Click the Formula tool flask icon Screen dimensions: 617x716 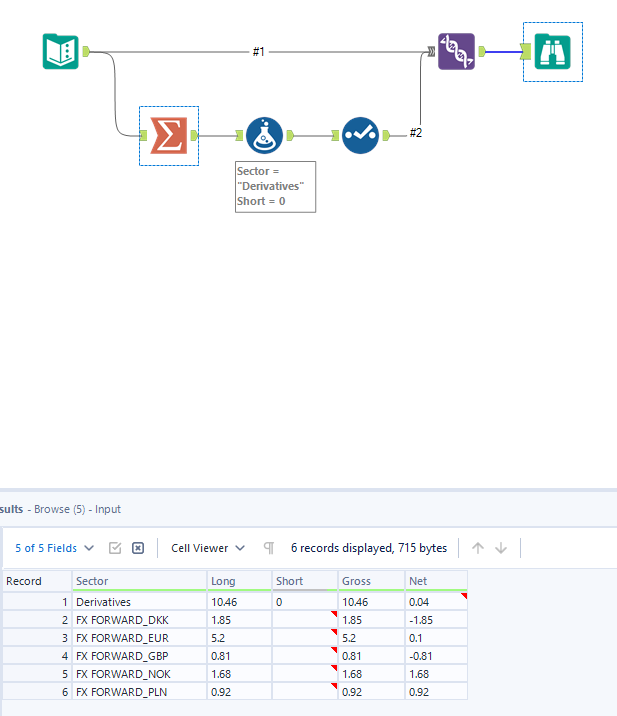coord(264,136)
